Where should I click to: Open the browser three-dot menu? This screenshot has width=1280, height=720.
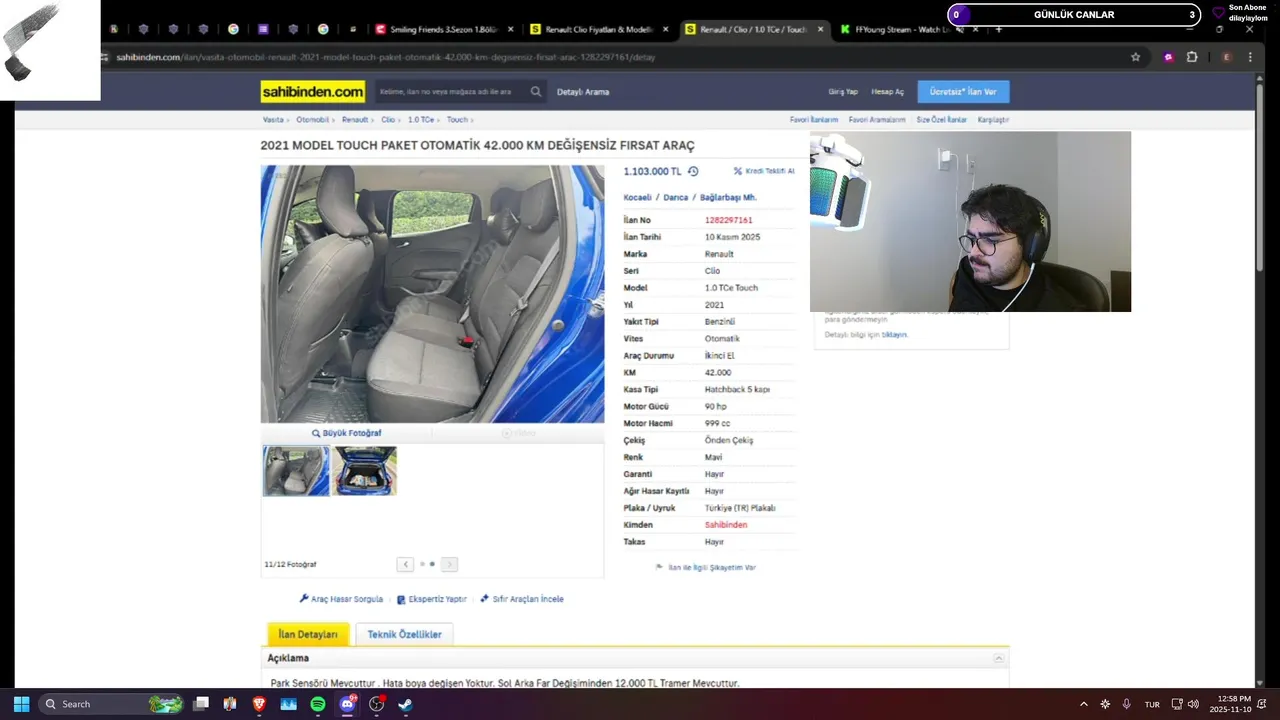(x=1250, y=57)
